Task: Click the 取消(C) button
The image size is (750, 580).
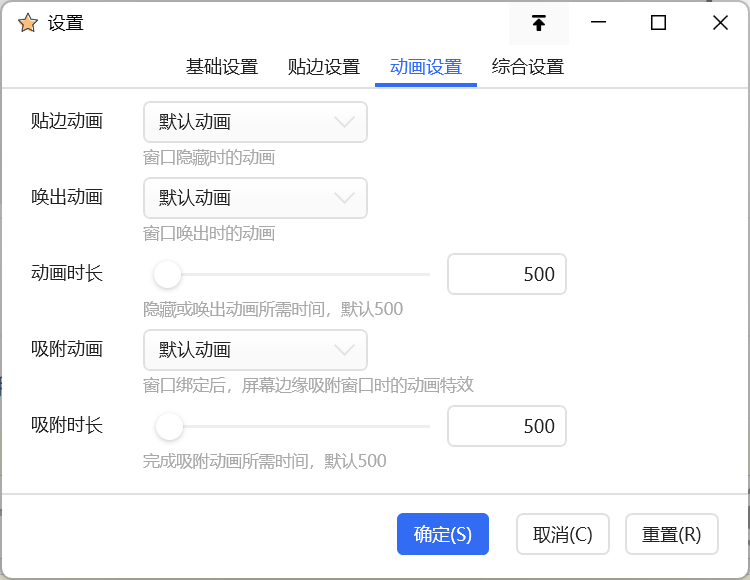Action: (562, 534)
